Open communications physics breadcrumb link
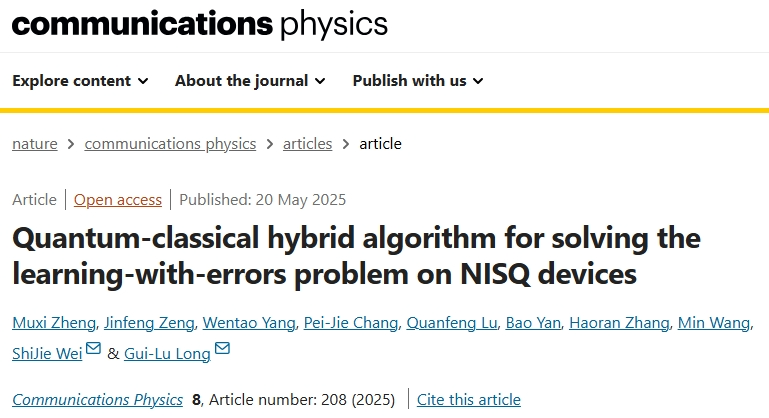 pos(170,144)
